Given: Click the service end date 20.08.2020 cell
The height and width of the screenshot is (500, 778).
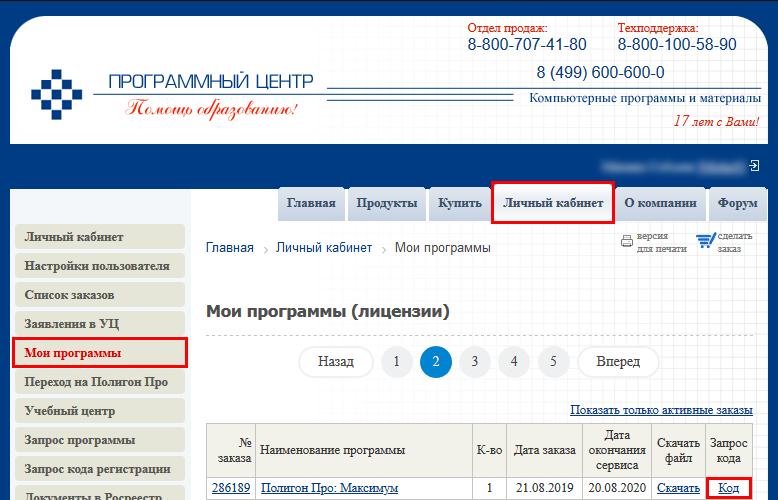Looking at the screenshot, I should [617, 488].
